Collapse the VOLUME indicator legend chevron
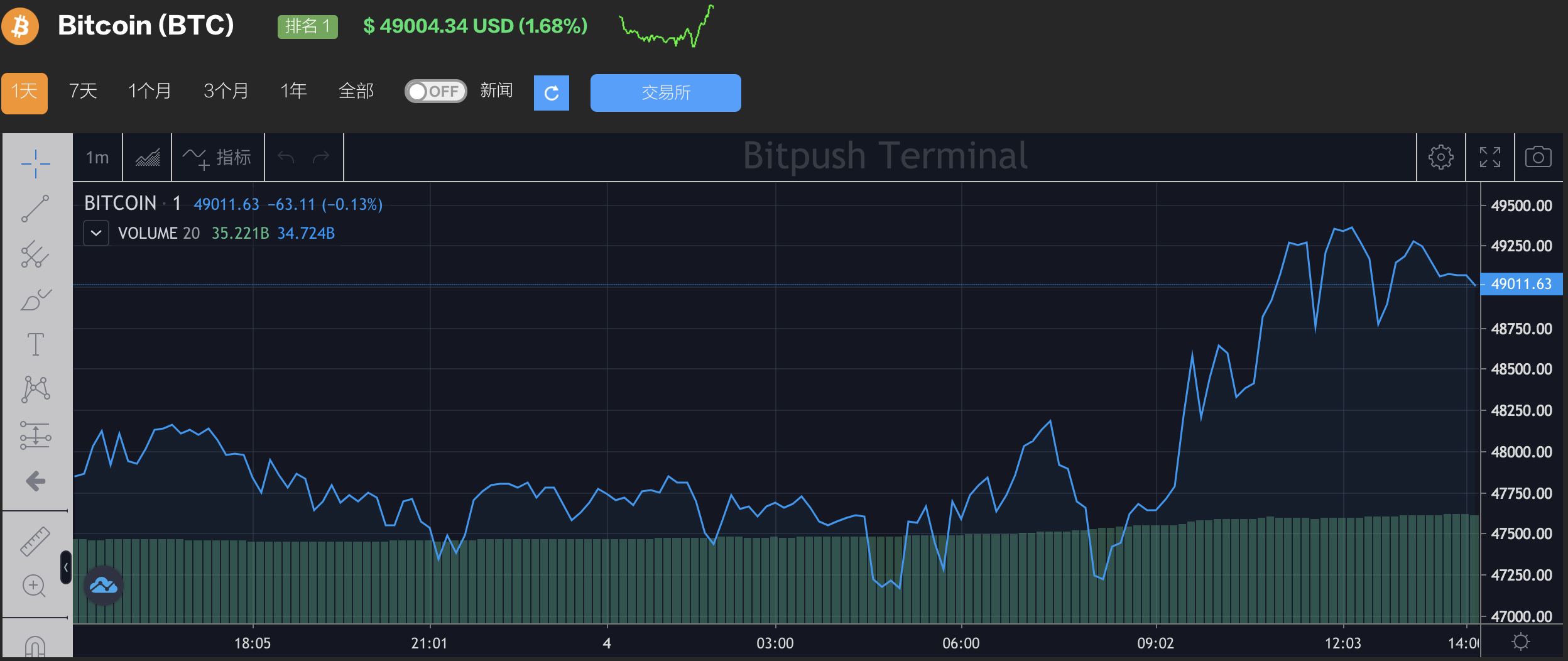 click(x=96, y=233)
